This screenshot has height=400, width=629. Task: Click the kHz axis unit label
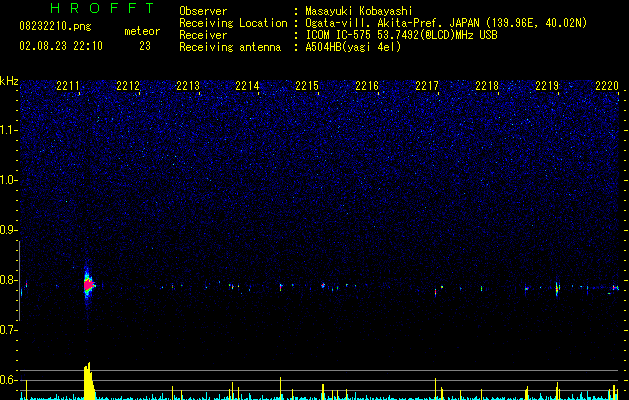point(9,81)
